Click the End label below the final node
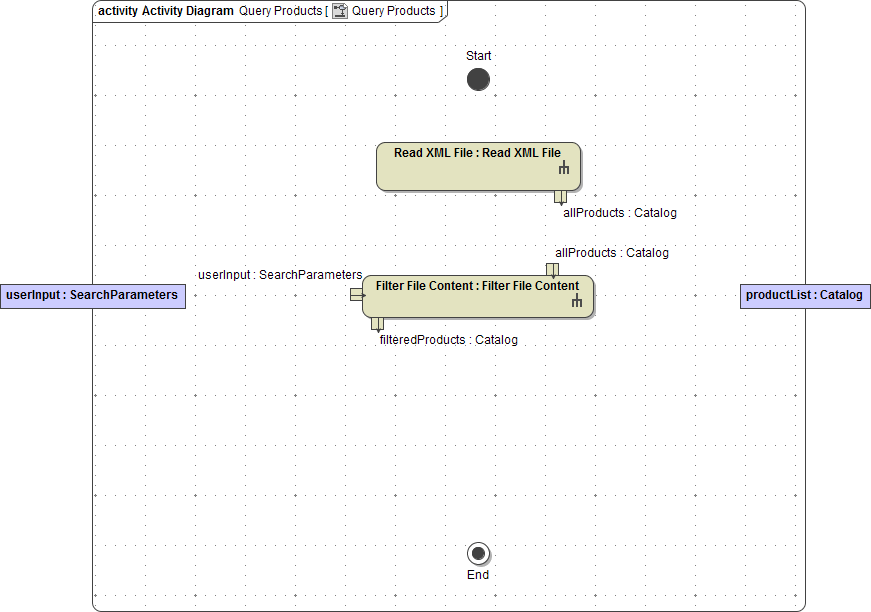Image resolution: width=871 pixels, height=612 pixels. [478, 574]
